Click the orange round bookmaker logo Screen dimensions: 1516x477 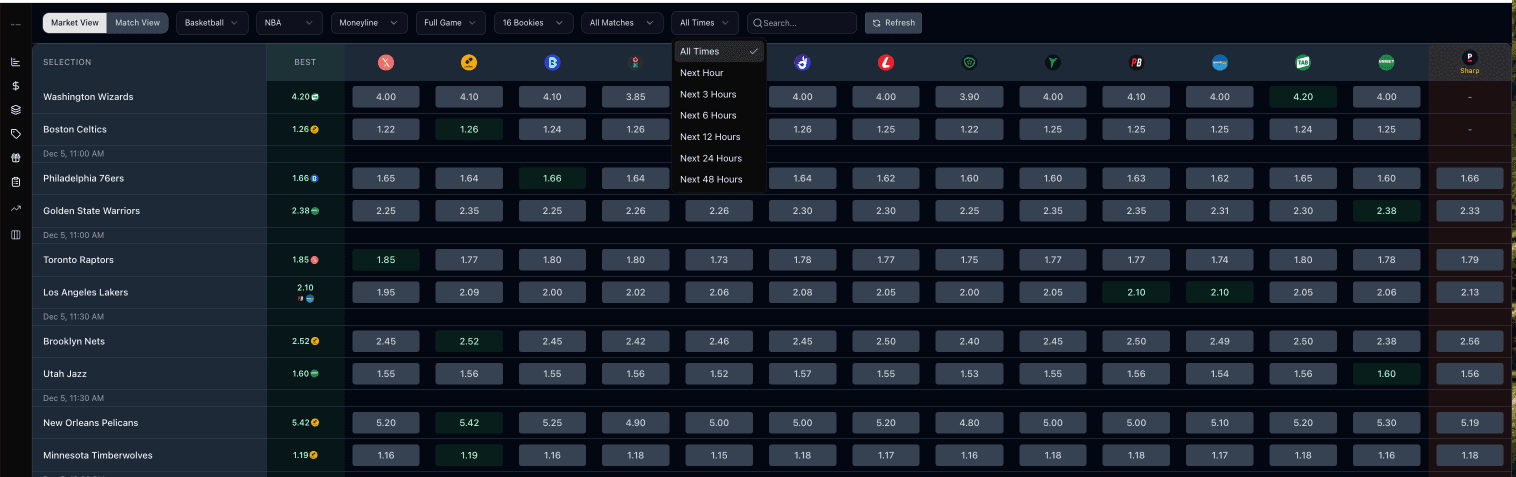[x=469, y=62]
